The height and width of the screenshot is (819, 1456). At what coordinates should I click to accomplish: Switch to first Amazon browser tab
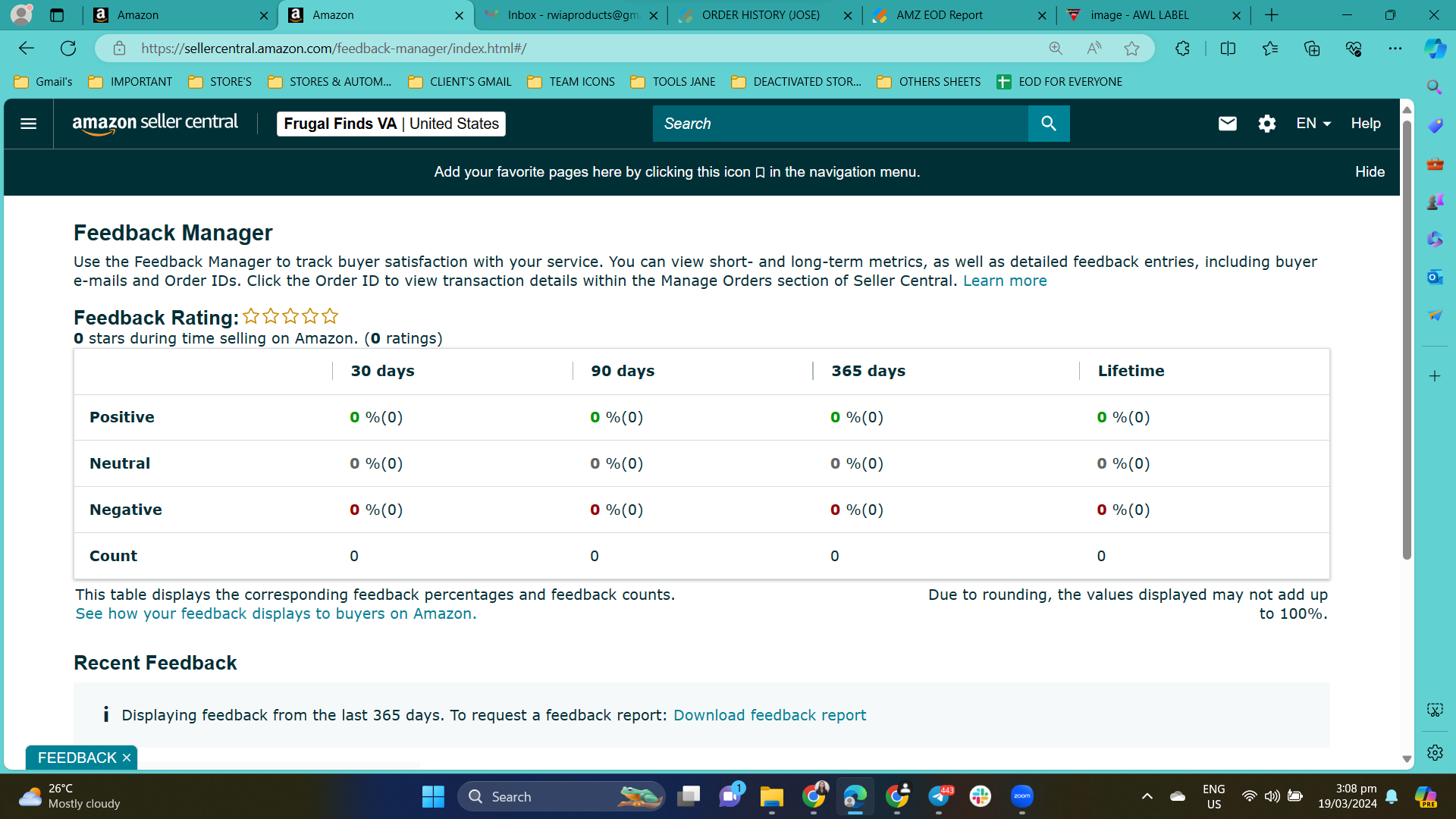tap(180, 15)
